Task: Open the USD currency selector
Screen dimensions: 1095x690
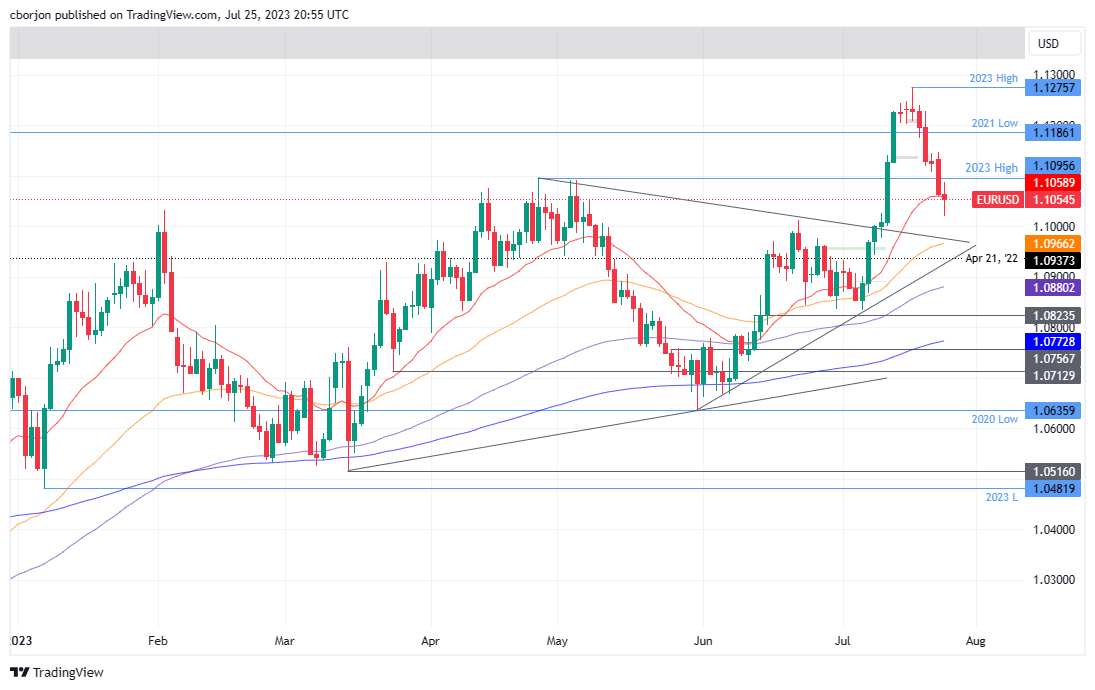Action: click(1052, 43)
